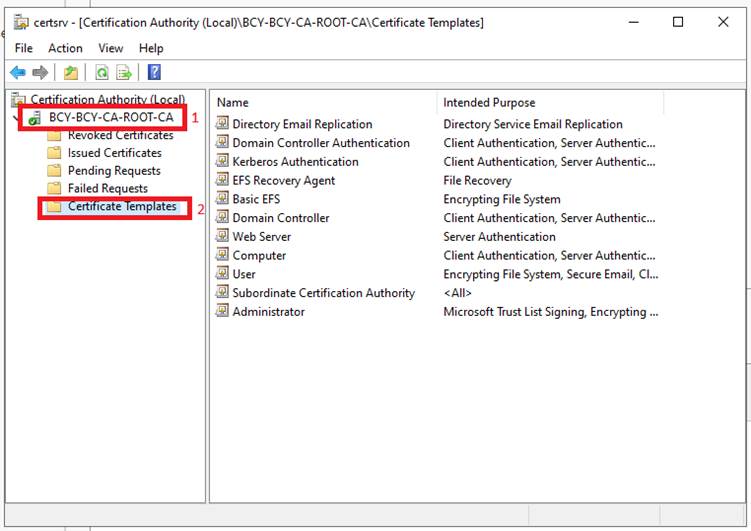Click the Web Server template icon
This screenshot has width=751, height=531.
[222, 236]
